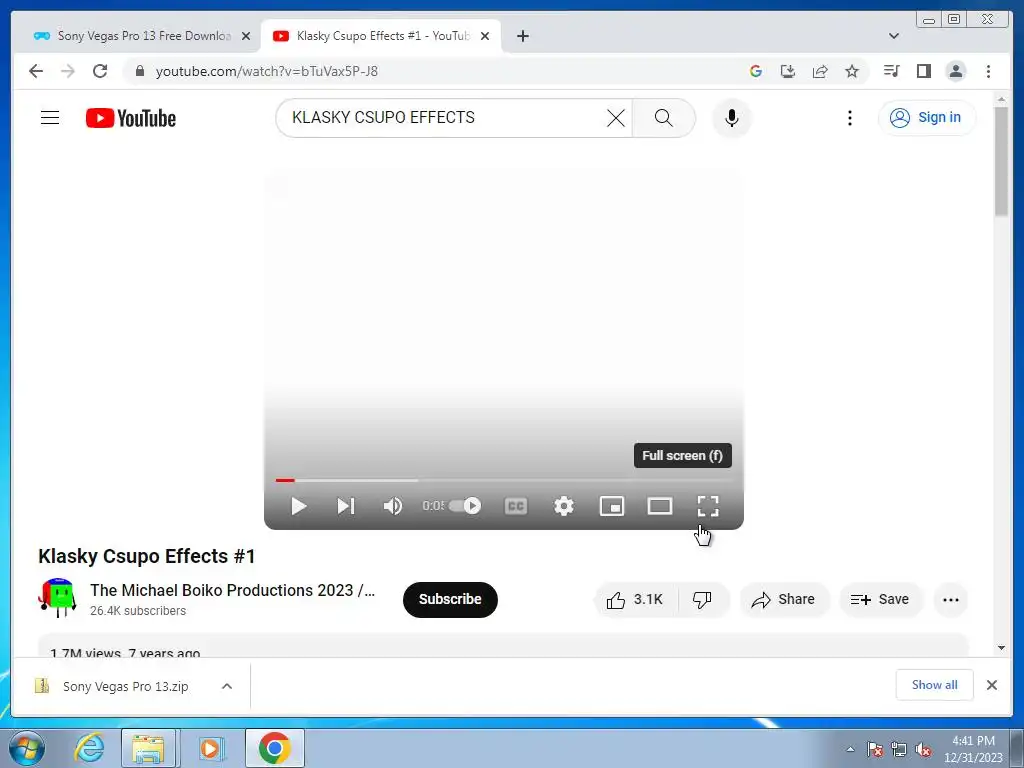Viewport: 1024px width, 768px height.
Task: Close the Klasky Csupo Effects YouTube tab
Action: tap(485, 36)
